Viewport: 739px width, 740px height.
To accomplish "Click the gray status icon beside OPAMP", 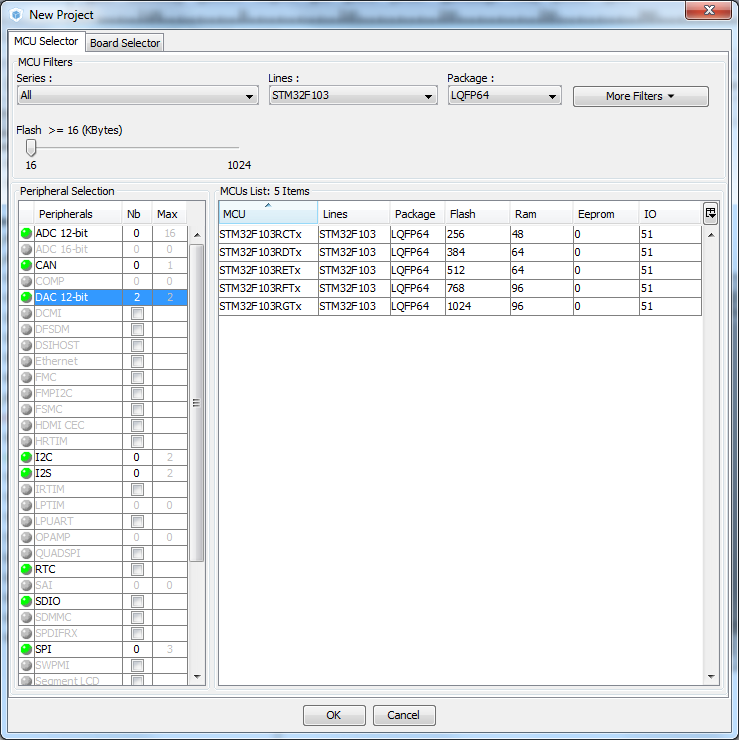I will pos(26,537).
